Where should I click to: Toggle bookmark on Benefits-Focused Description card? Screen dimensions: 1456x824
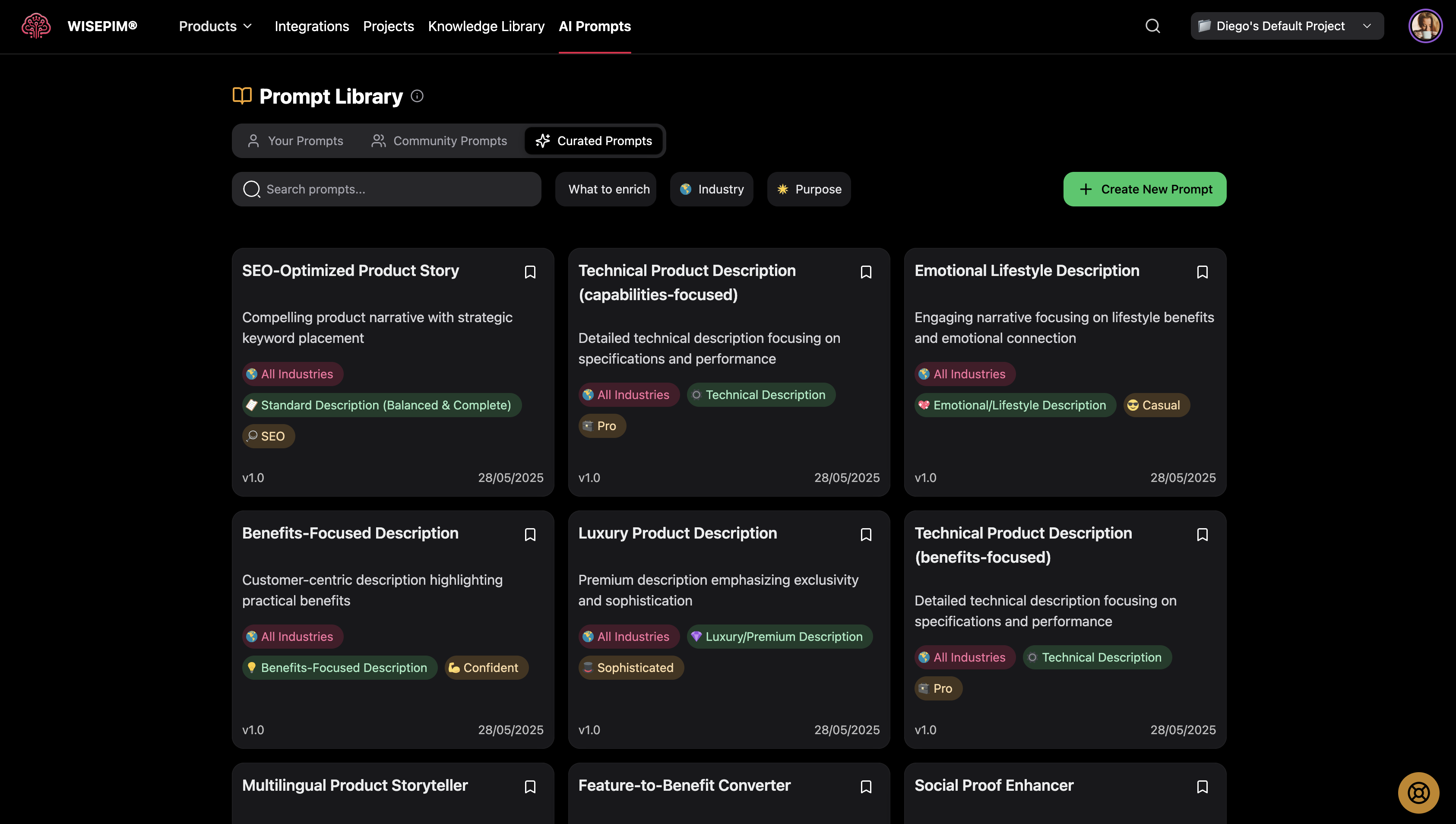point(529,535)
